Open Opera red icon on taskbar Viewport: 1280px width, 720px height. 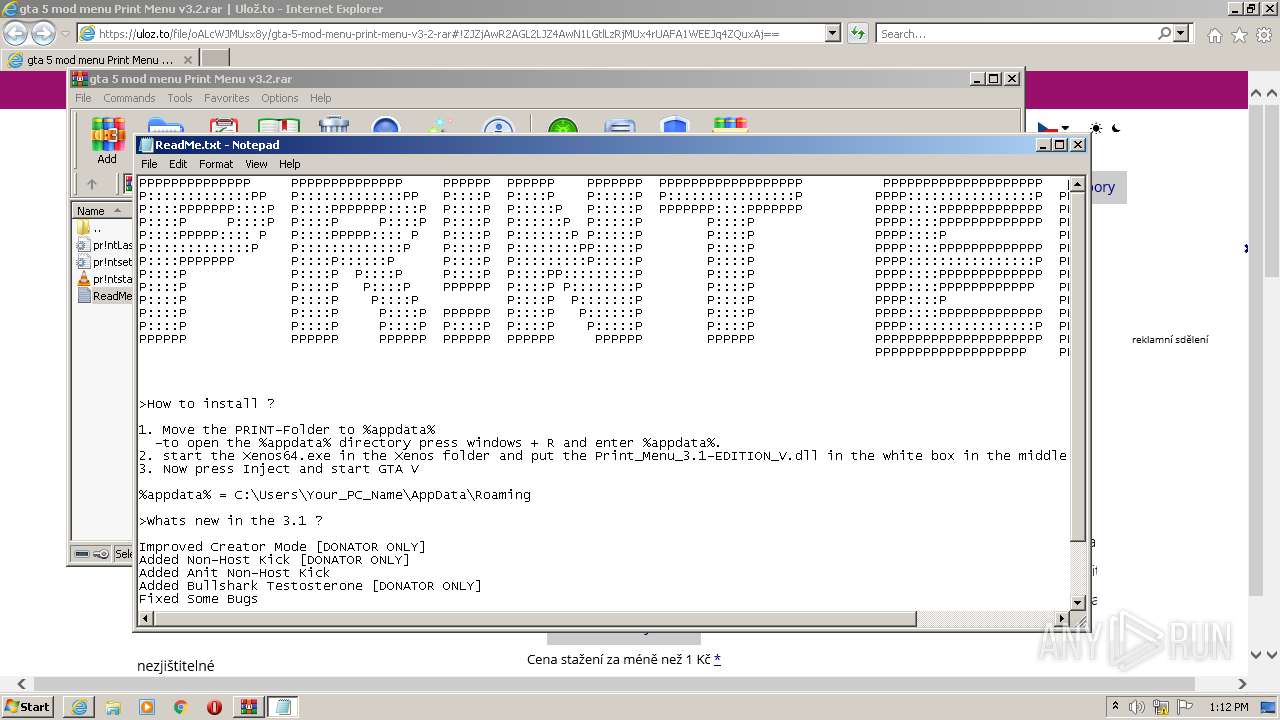tap(214, 707)
